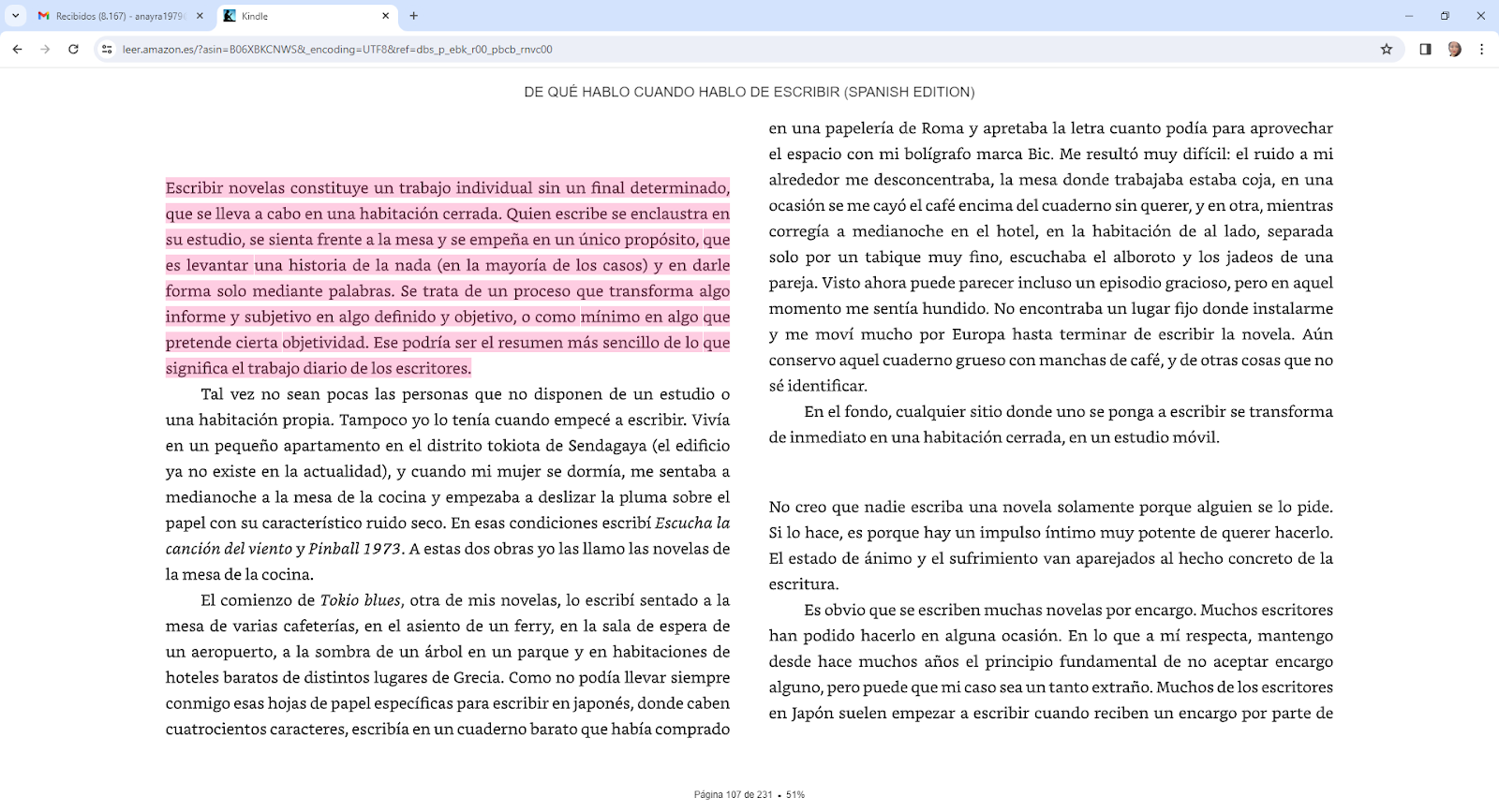
Task: Open the Chrome profile avatar
Action: coord(1454,49)
